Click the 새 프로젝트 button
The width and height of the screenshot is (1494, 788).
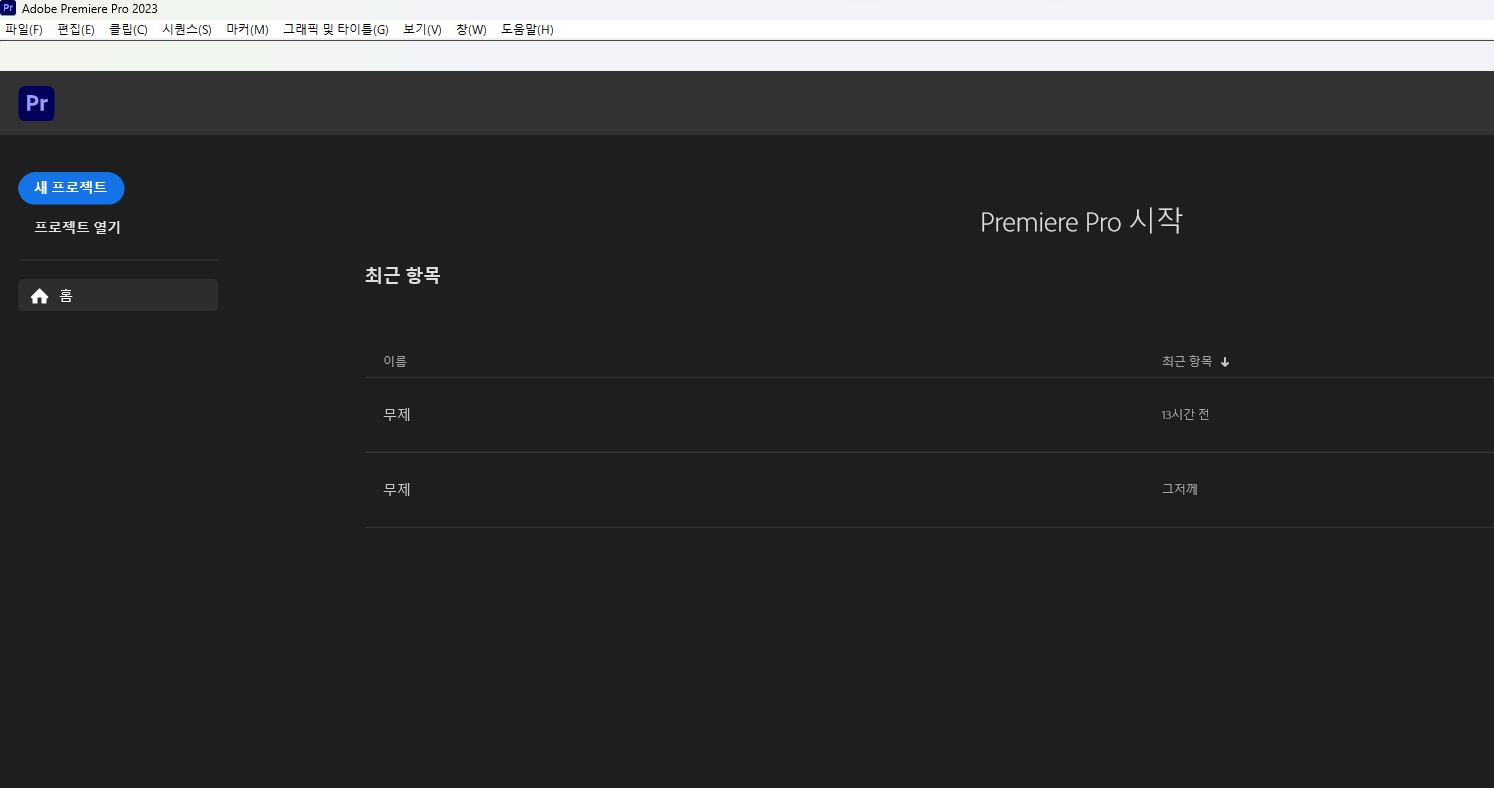click(x=71, y=188)
